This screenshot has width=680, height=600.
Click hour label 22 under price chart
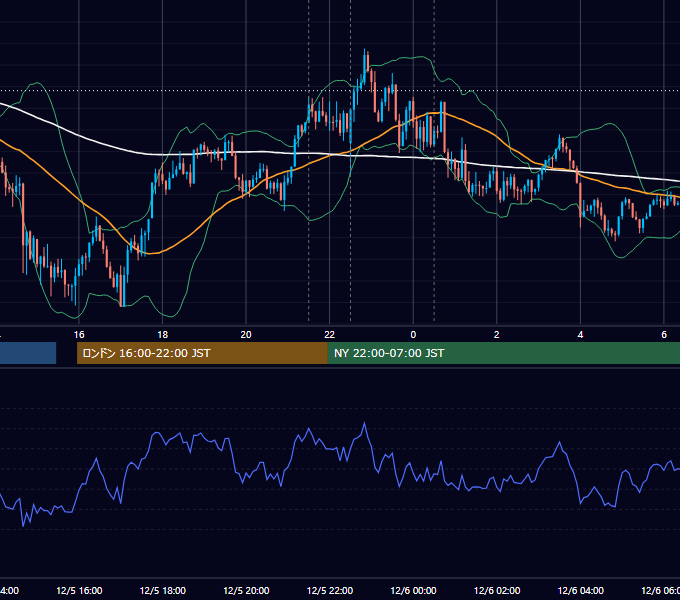[330, 335]
